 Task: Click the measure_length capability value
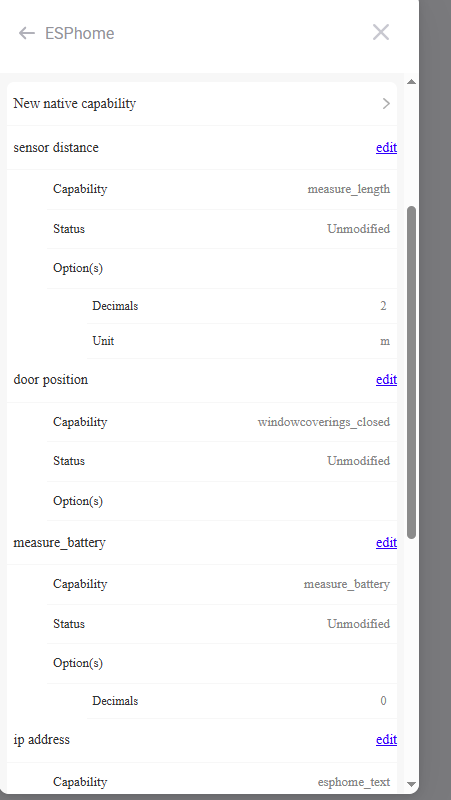tap(349, 189)
